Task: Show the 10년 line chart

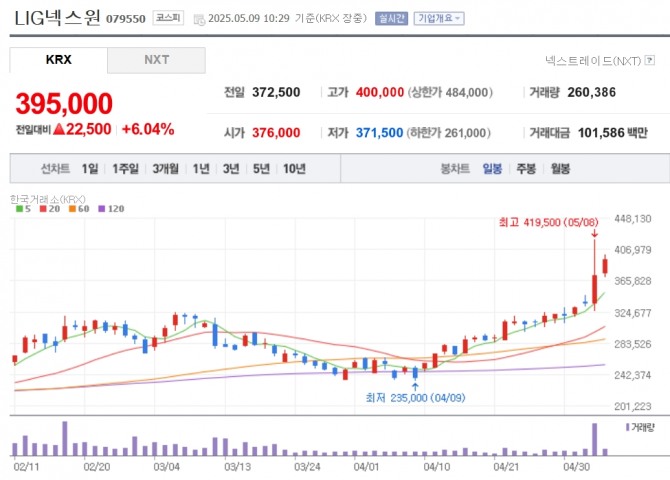Action: (x=294, y=169)
